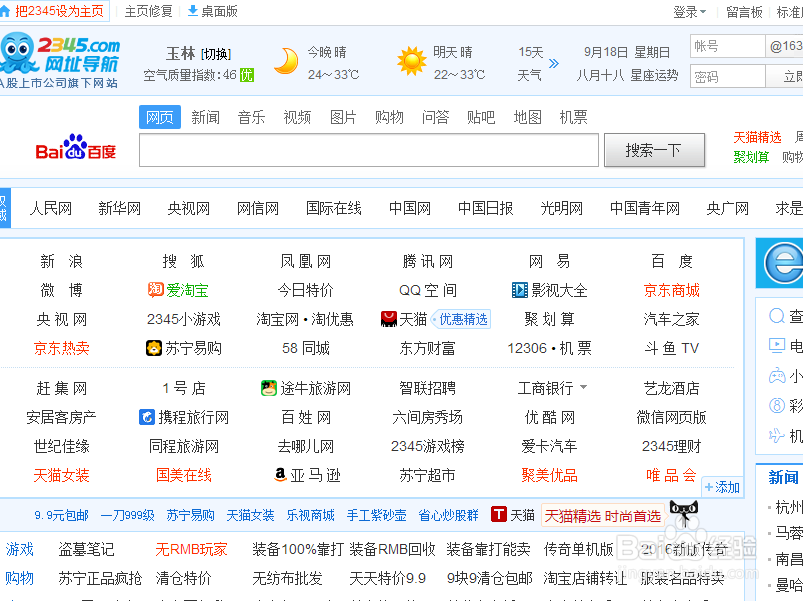Image resolution: width=803 pixels, height=601 pixels.
Task: Switch to the 图片 search tab
Action: click(343, 117)
